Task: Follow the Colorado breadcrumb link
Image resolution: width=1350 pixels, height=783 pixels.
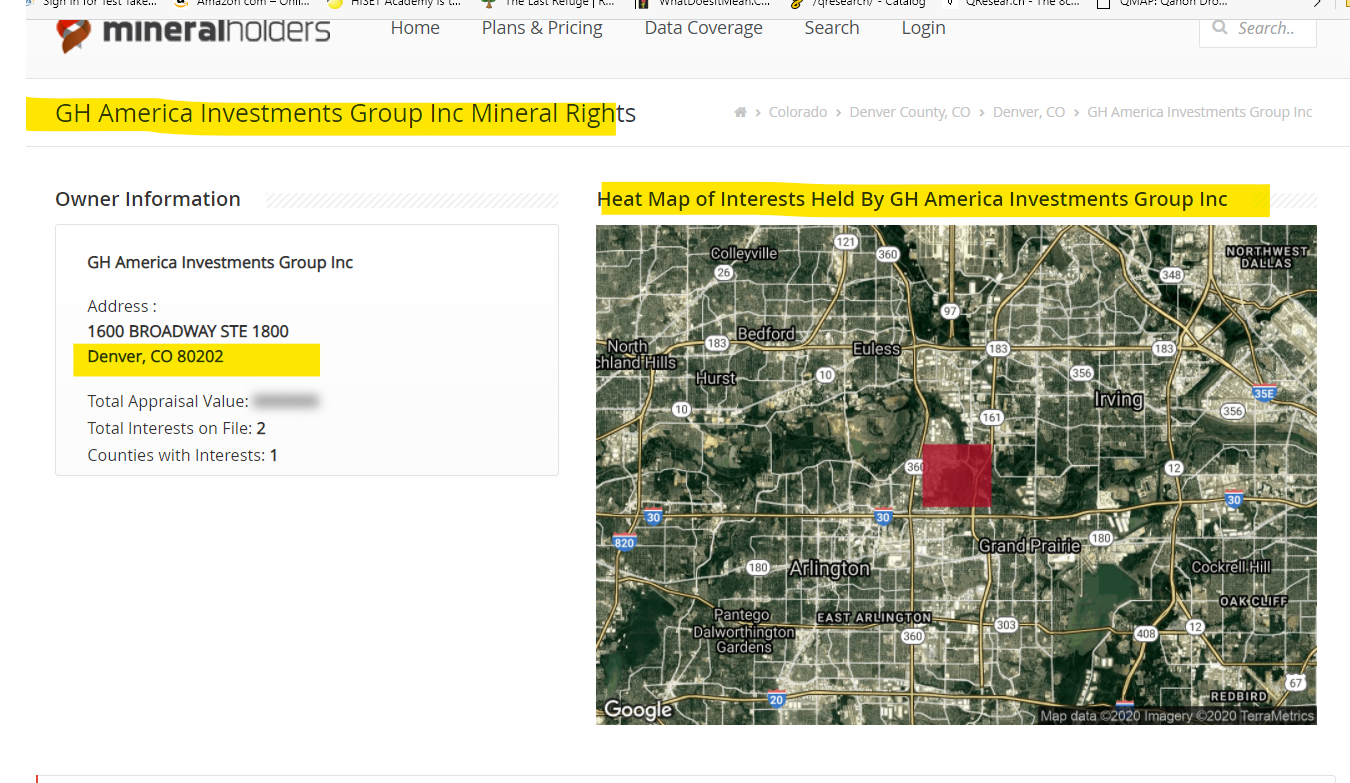Action: pyautogui.click(x=798, y=112)
